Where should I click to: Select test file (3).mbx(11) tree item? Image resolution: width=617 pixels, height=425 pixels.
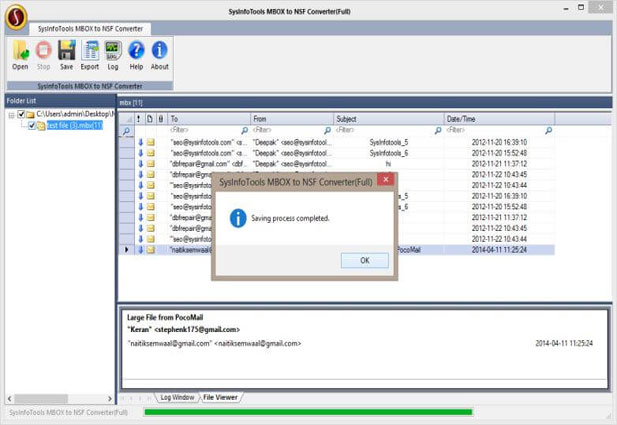(74, 126)
